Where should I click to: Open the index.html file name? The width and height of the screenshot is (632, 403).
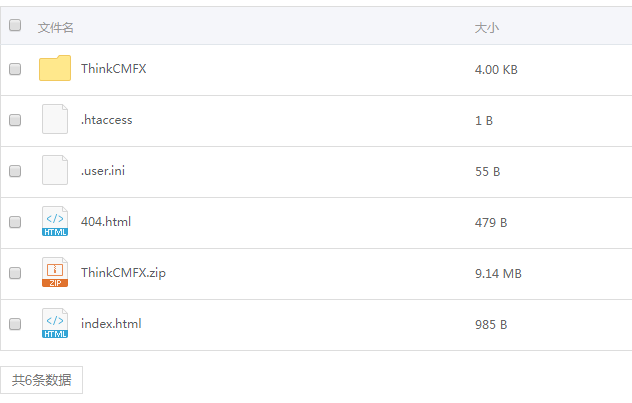coord(111,324)
